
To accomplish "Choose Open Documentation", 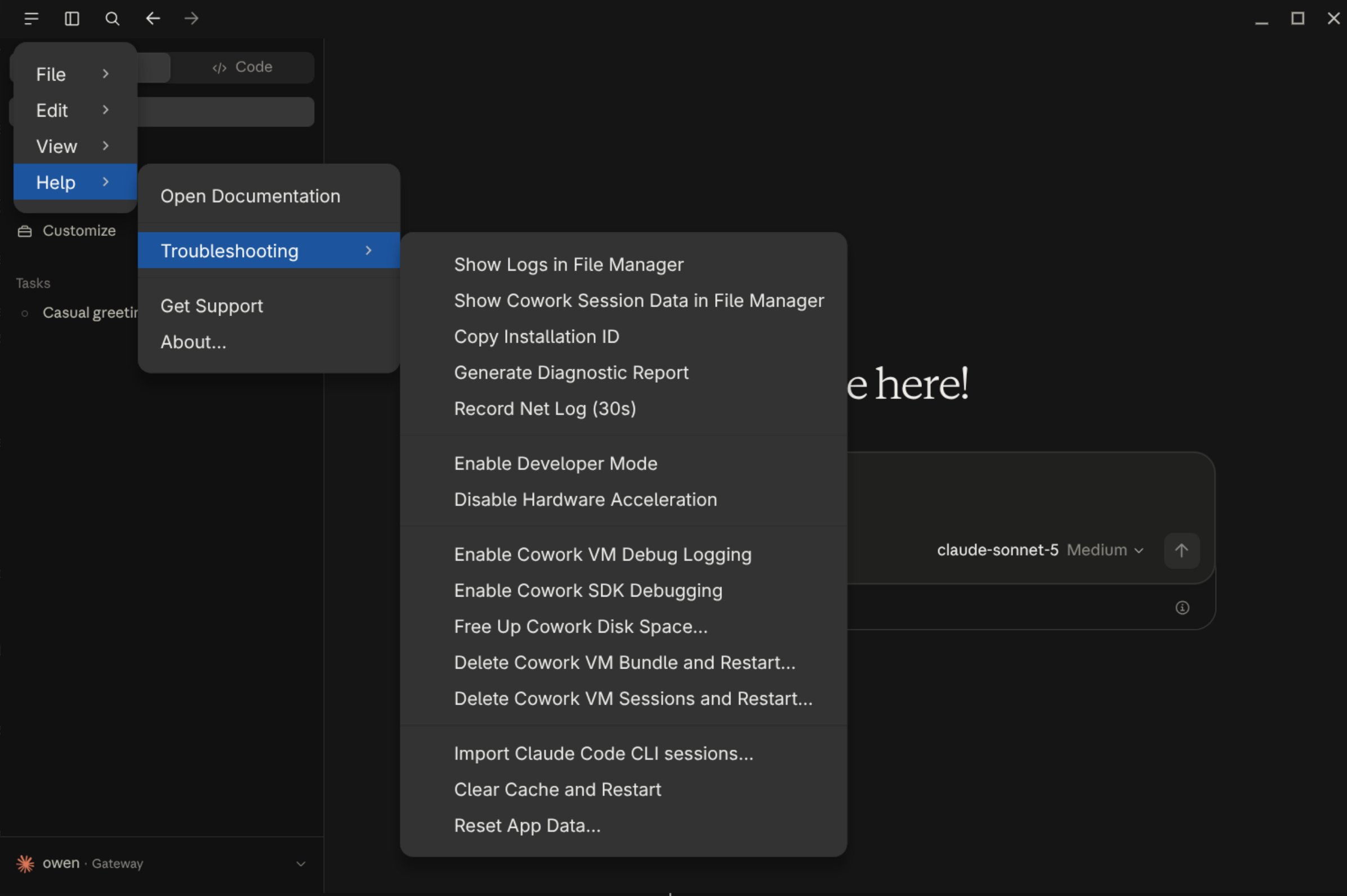I will [269, 196].
